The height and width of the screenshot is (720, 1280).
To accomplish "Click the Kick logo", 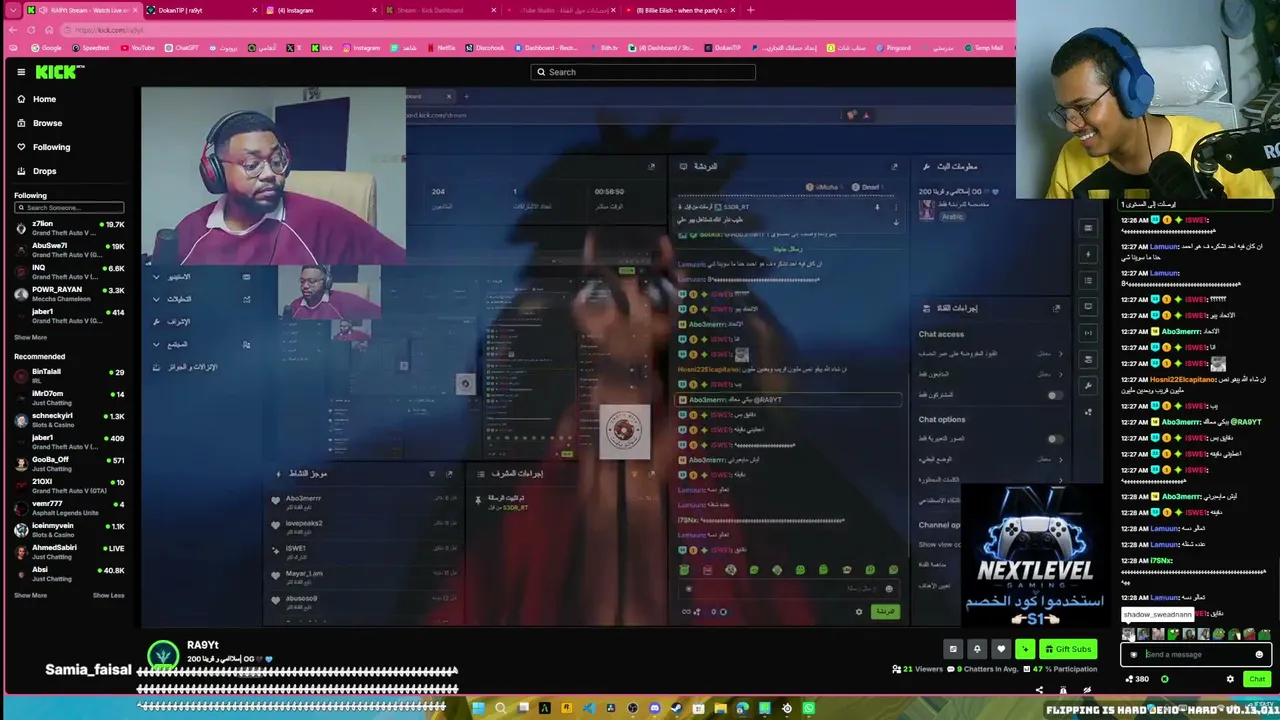I will [60, 72].
